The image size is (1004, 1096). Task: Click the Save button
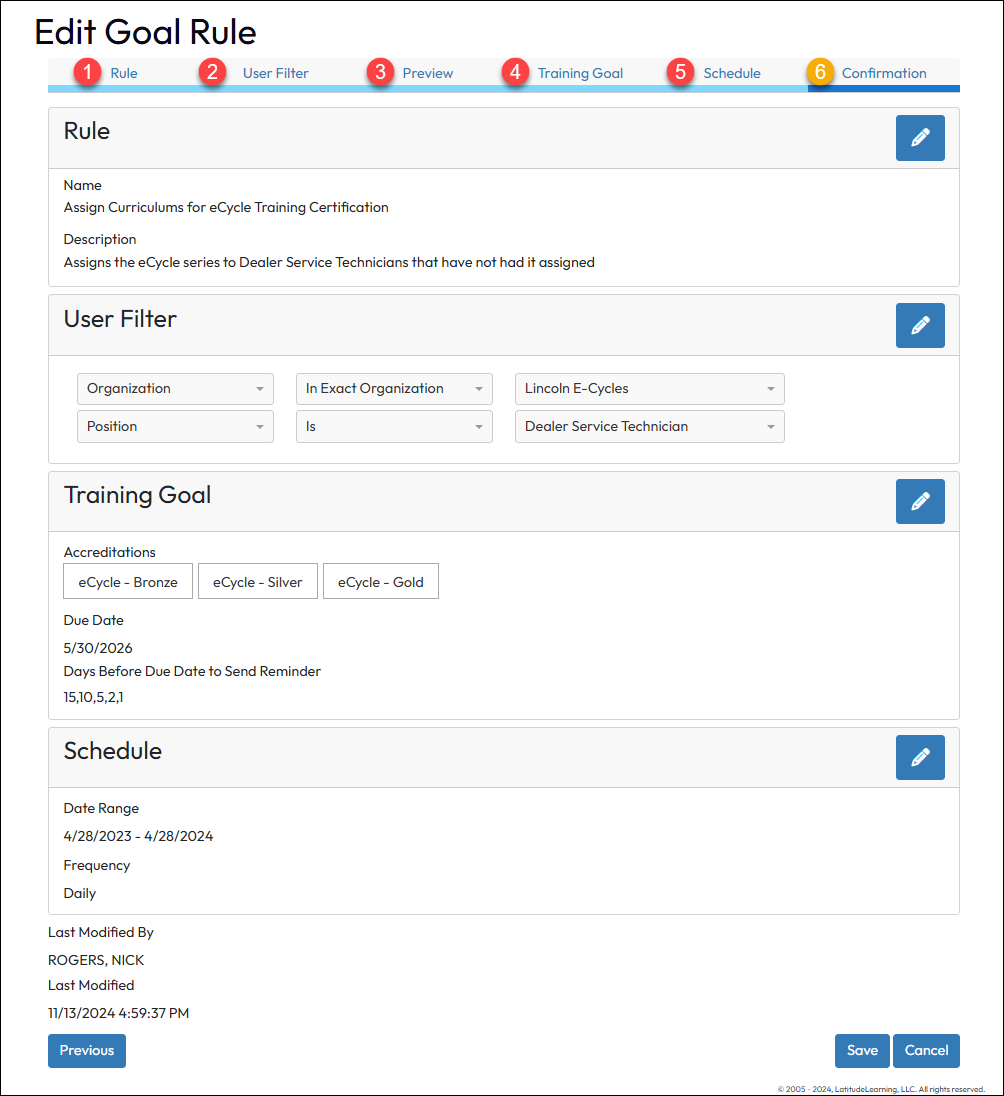point(862,1050)
